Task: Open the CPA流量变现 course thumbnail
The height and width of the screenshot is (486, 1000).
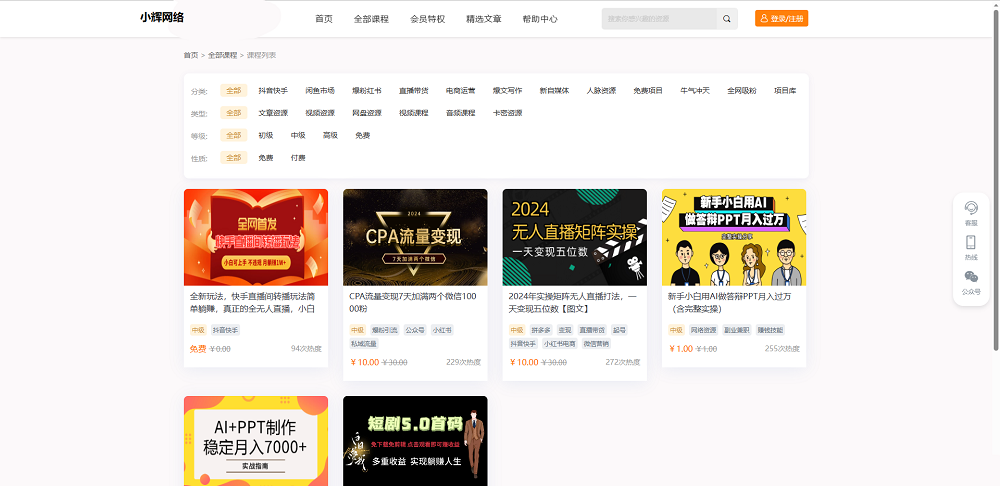Action: point(415,237)
